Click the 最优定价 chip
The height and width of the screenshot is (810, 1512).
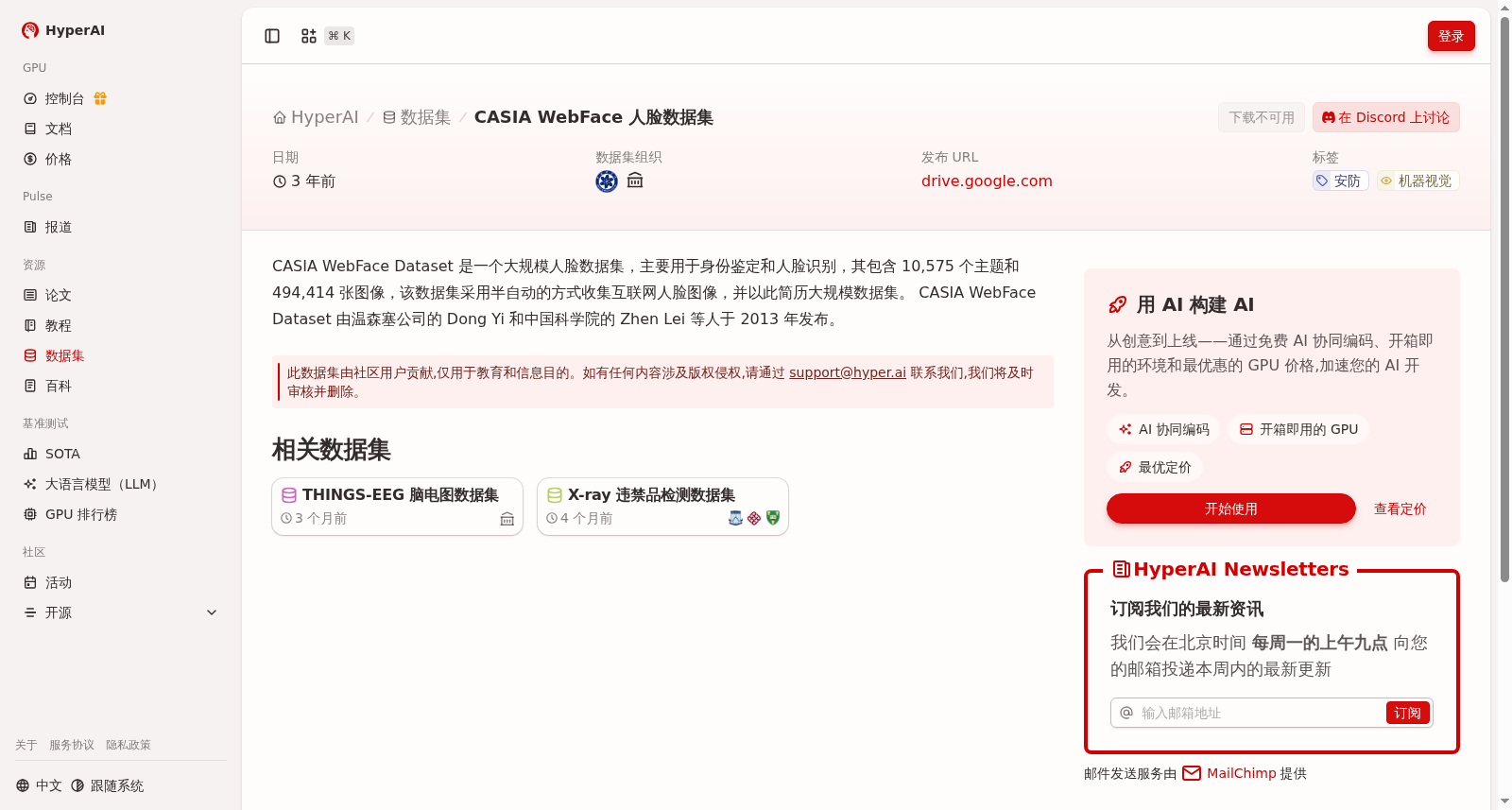pos(1155,467)
